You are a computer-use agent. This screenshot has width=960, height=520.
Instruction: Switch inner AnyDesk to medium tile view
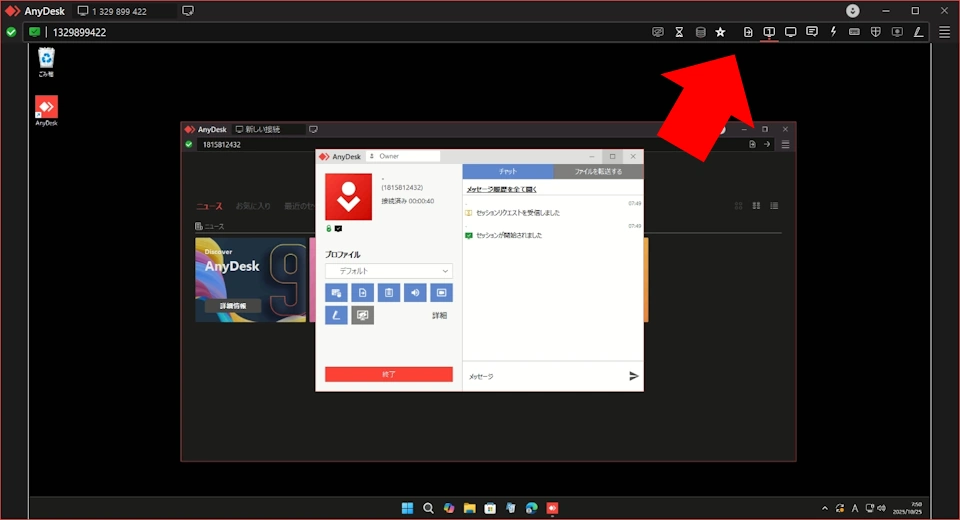pos(756,206)
